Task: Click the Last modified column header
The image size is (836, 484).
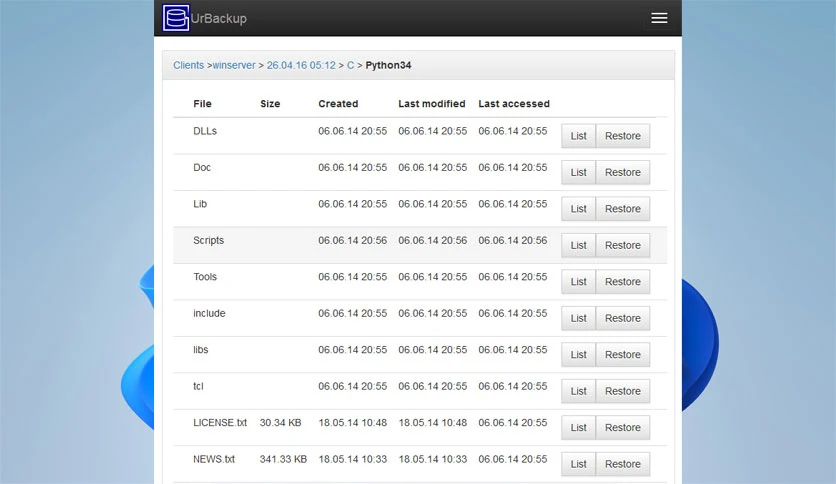Action: coord(432,103)
